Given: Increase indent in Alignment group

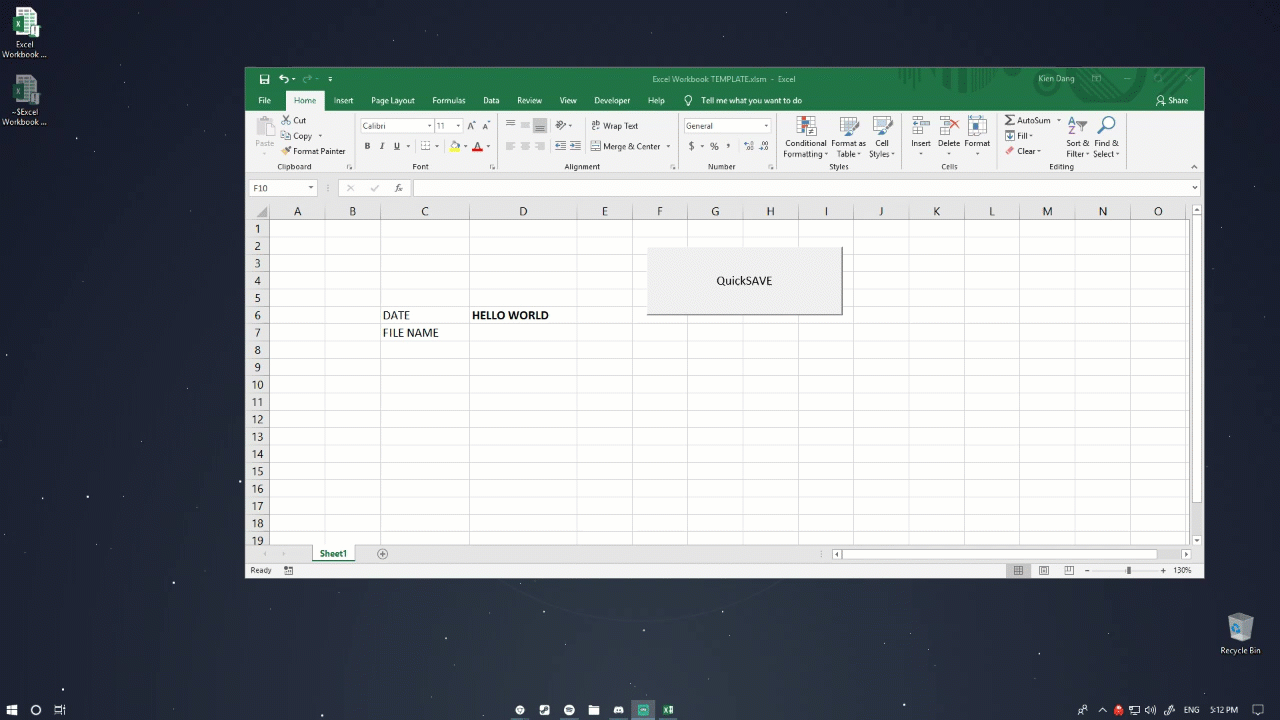Looking at the screenshot, I should [575, 146].
